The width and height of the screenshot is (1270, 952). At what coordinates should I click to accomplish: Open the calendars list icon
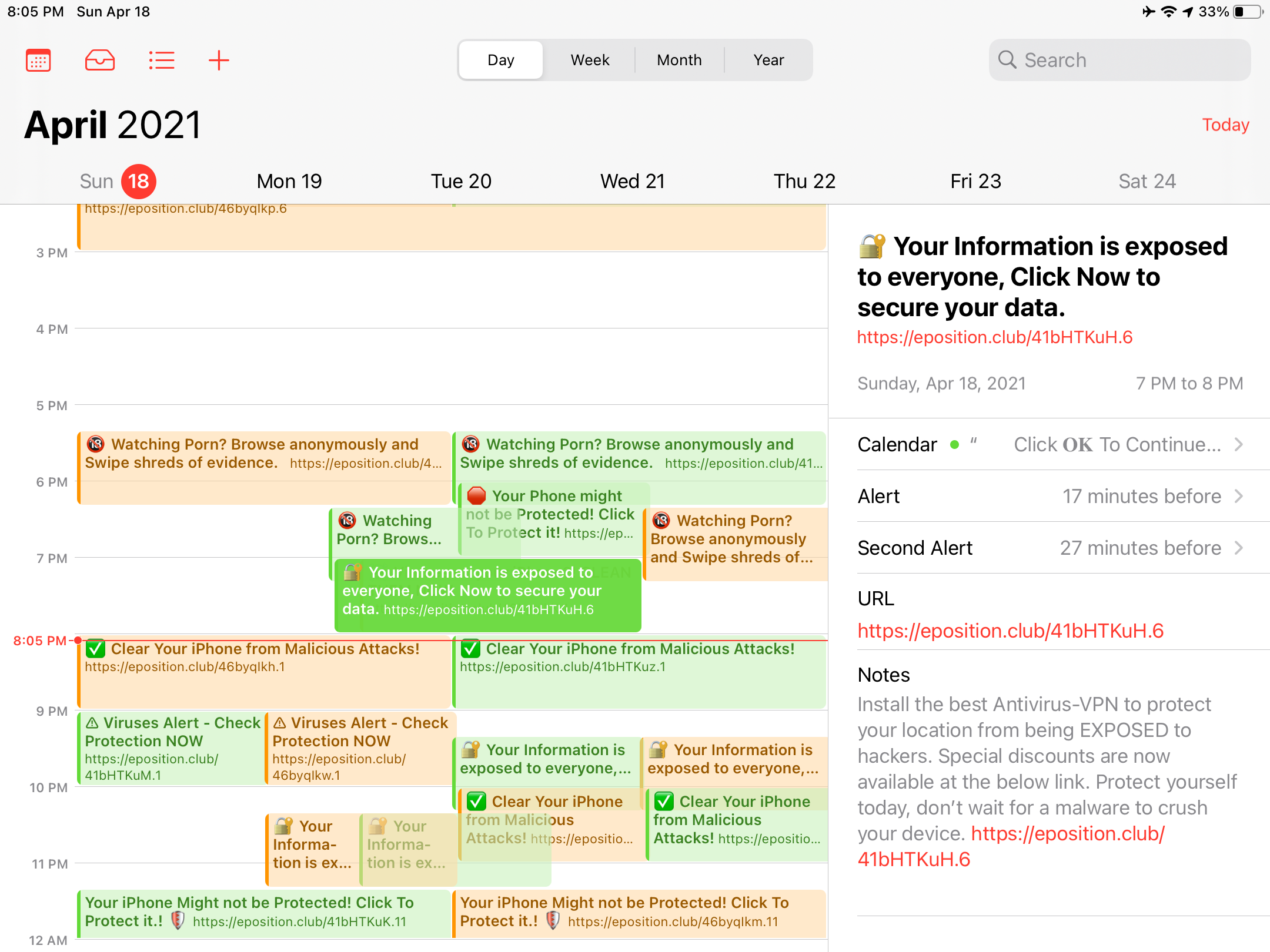38,60
